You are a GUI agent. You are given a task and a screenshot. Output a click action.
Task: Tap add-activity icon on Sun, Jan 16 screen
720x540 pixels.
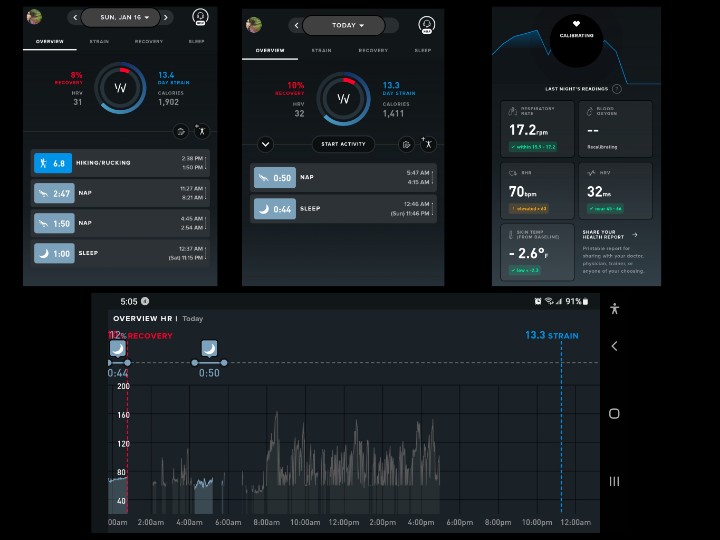pyautogui.click(x=201, y=131)
